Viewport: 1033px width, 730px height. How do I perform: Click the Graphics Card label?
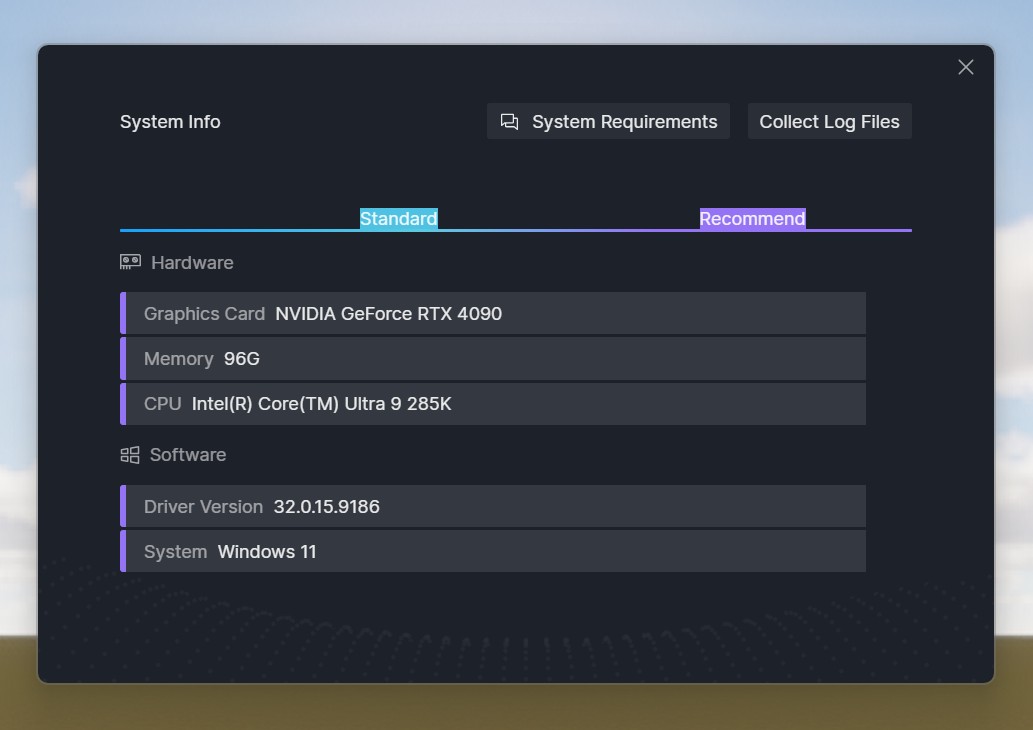point(204,314)
